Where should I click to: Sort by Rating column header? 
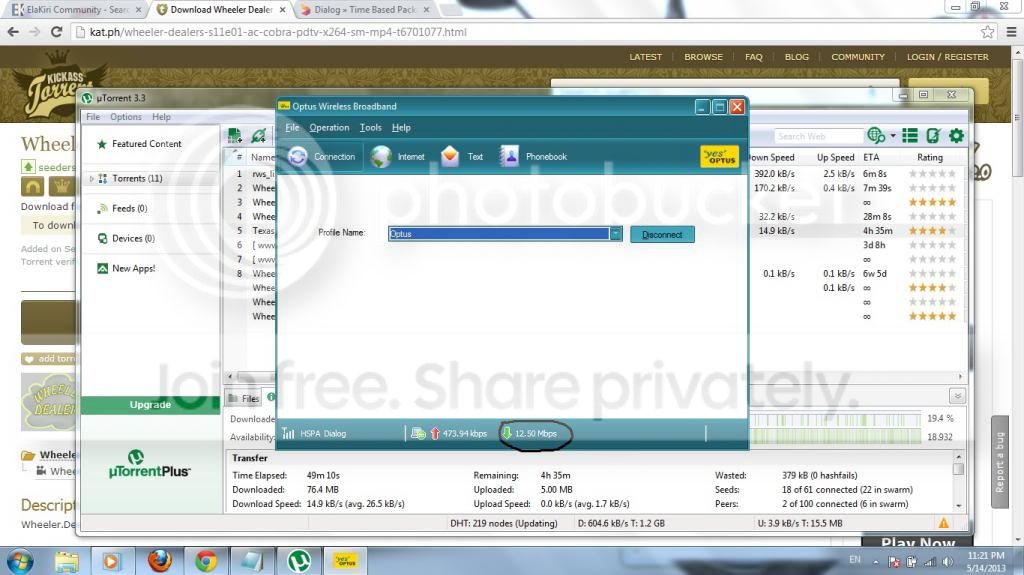(930, 157)
